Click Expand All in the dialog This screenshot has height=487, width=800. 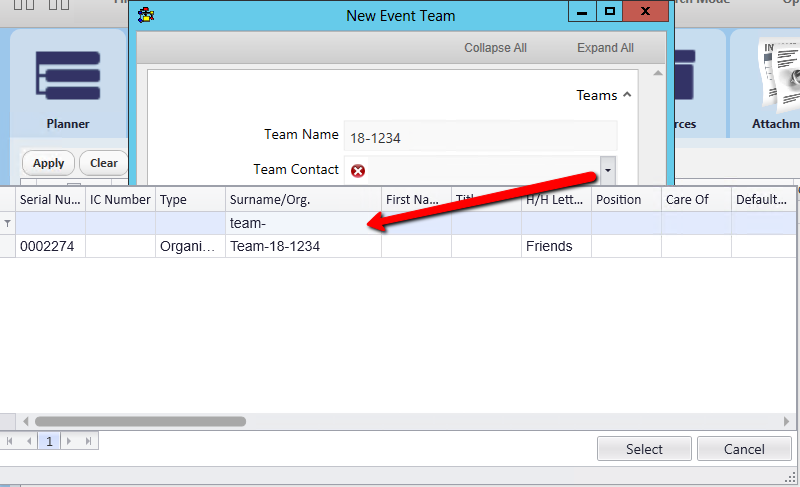click(x=605, y=48)
